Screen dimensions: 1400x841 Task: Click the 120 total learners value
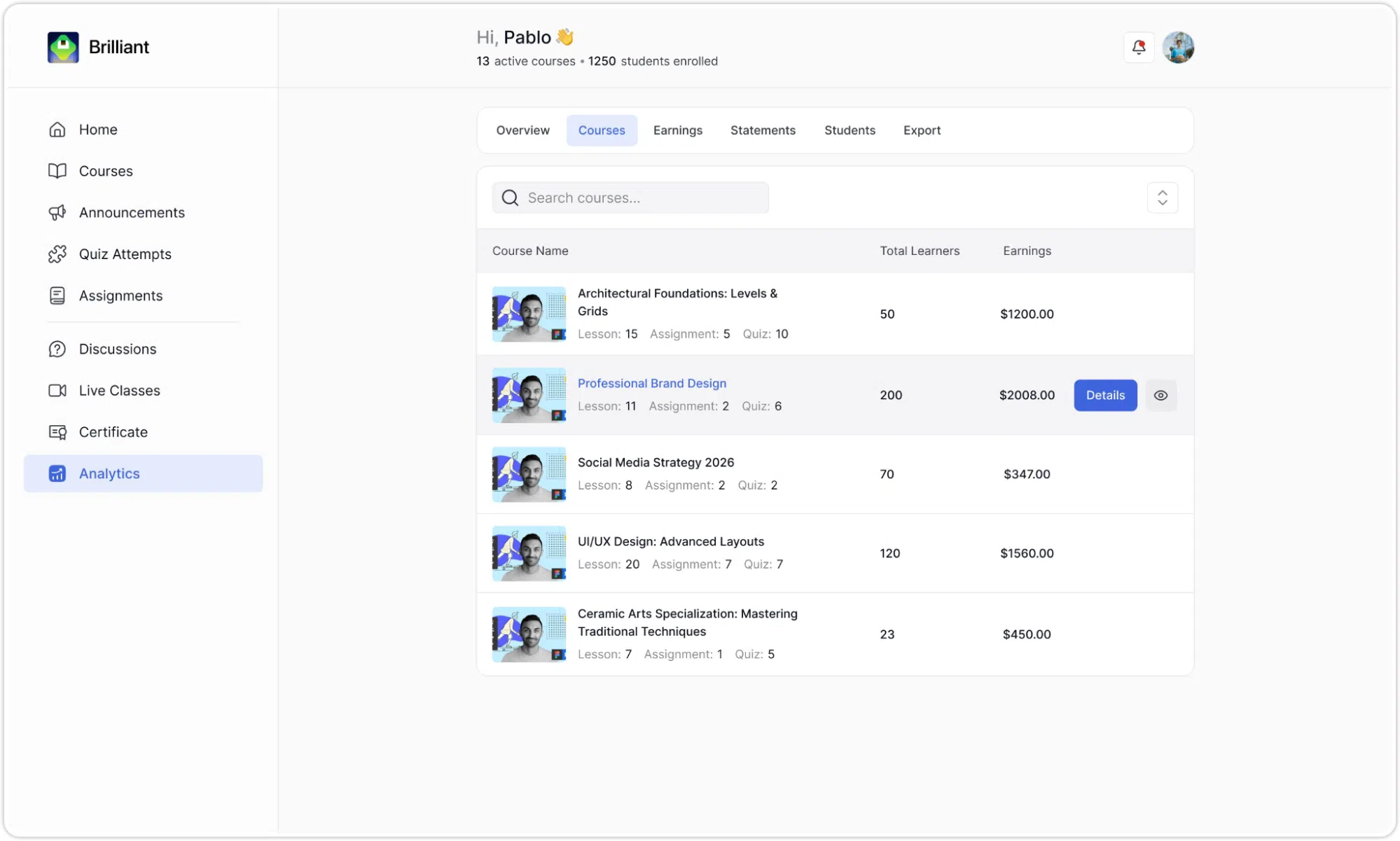pos(889,554)
